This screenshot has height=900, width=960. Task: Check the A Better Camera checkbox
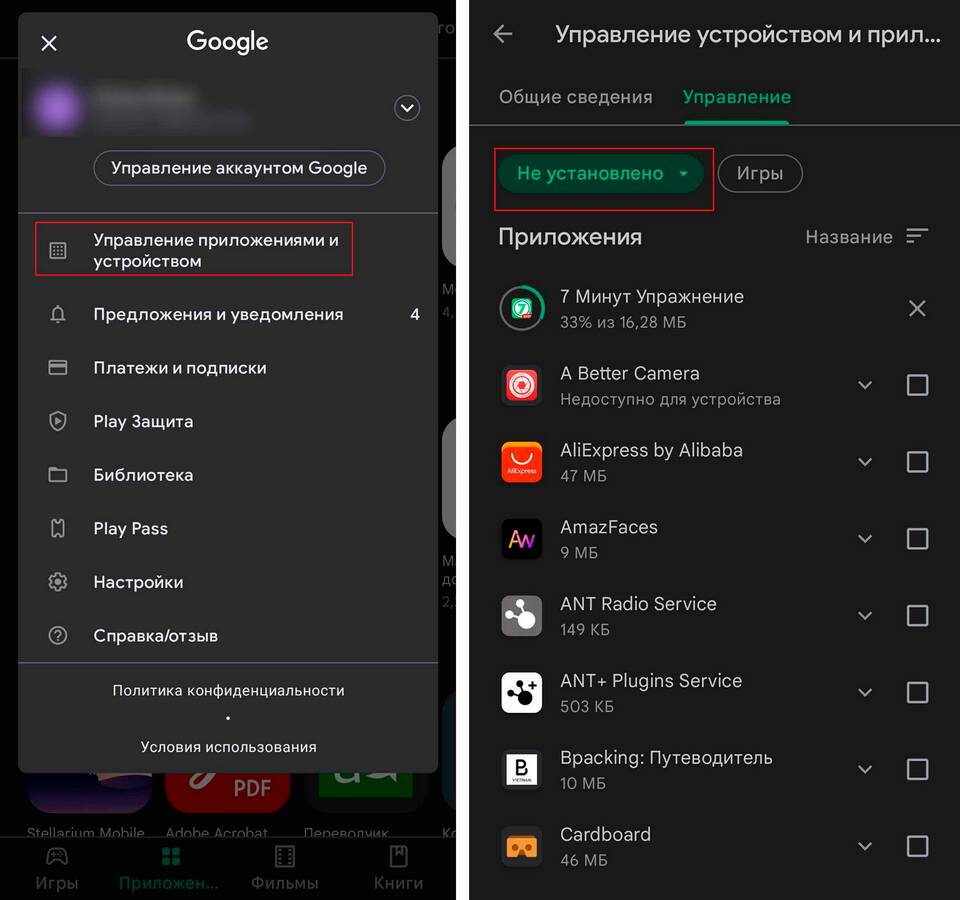pos(917,385)
